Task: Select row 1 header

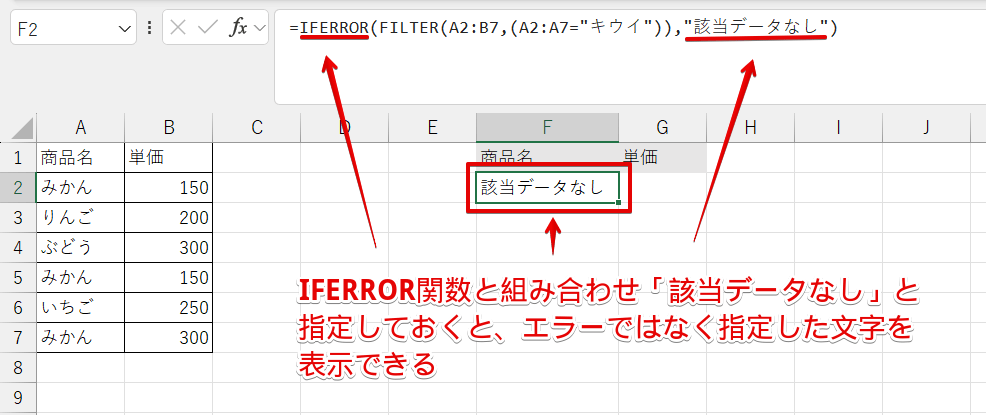Action: 18,157
